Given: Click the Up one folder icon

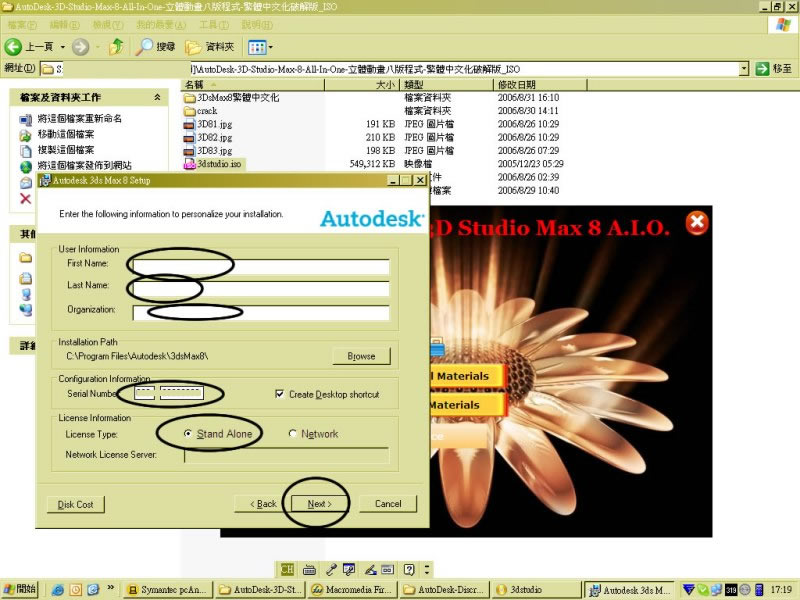Looking at the screenshot, I should point(118,46).
